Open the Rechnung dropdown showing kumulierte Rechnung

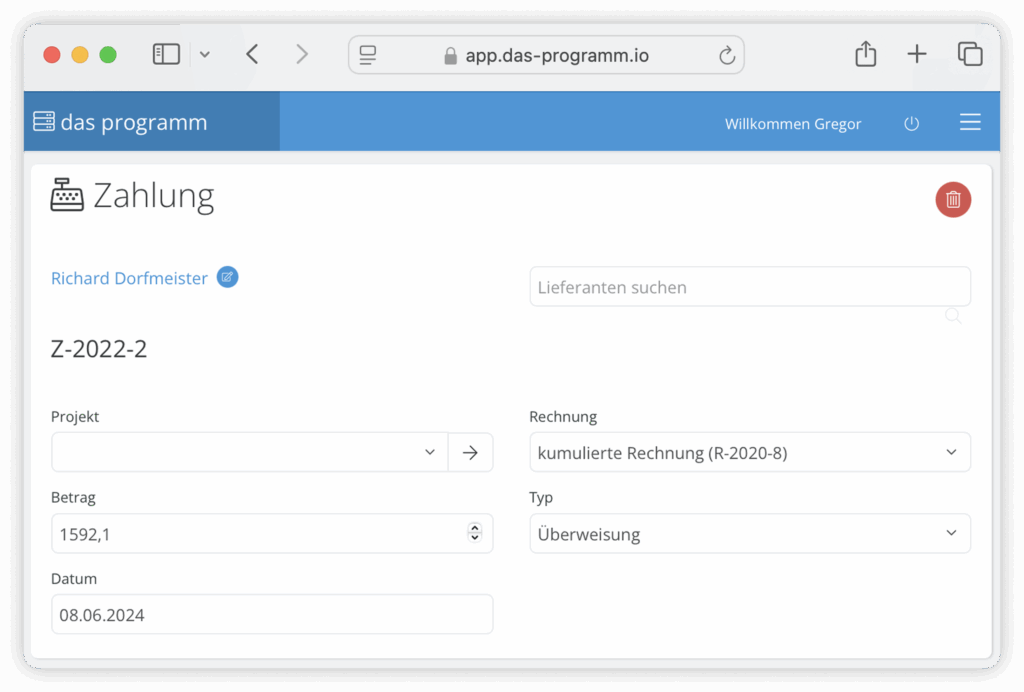749,452
